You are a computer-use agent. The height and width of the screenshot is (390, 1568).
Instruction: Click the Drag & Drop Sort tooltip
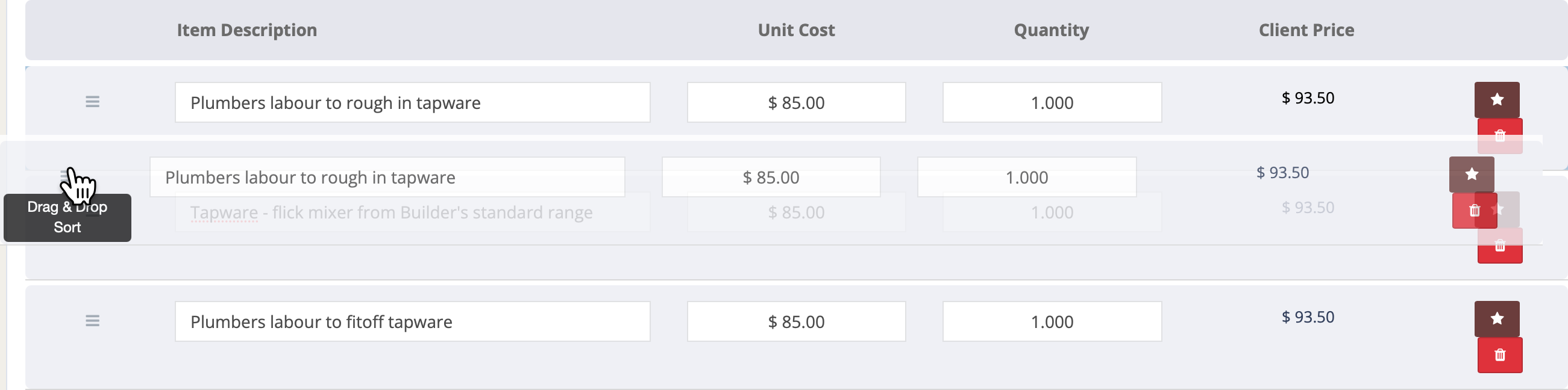click(x=67, y=217)
